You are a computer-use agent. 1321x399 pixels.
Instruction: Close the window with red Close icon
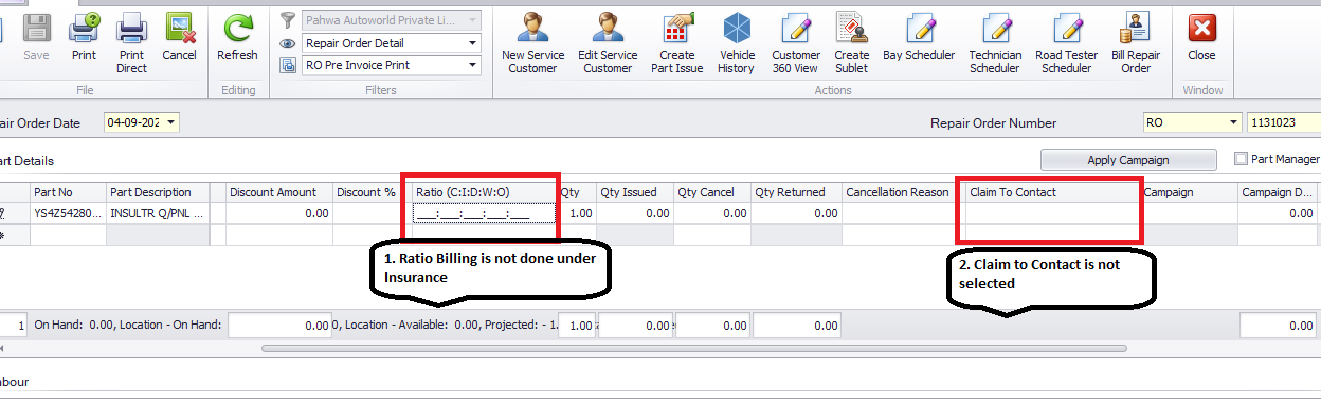1202,37
